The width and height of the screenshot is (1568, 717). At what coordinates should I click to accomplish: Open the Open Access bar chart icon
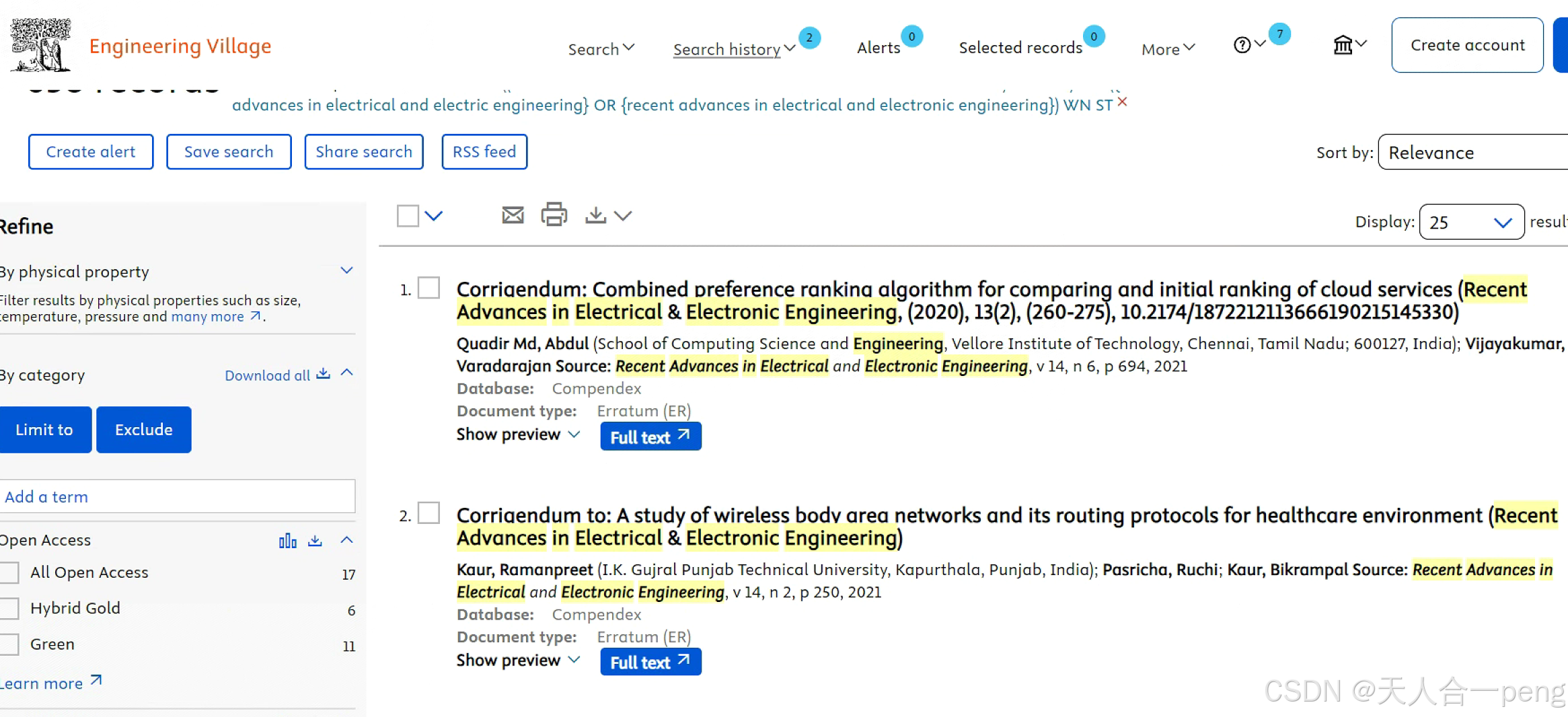287,540
